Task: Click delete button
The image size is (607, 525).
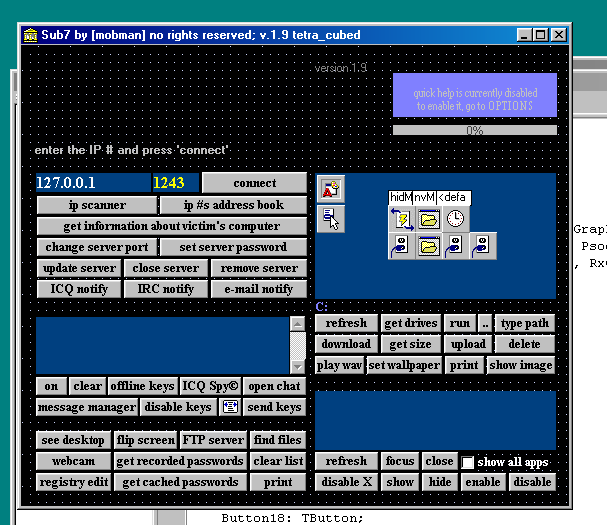Action: [525, 344]
